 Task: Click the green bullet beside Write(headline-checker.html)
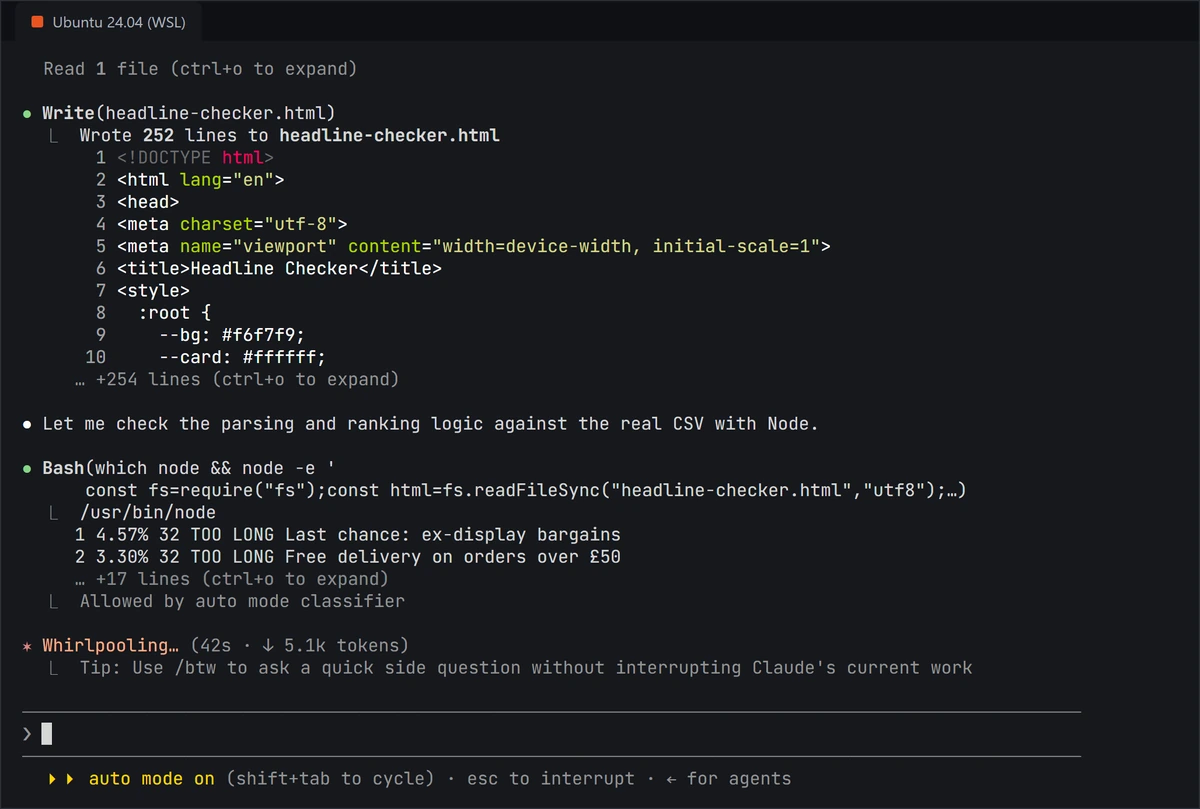(27, 113)
